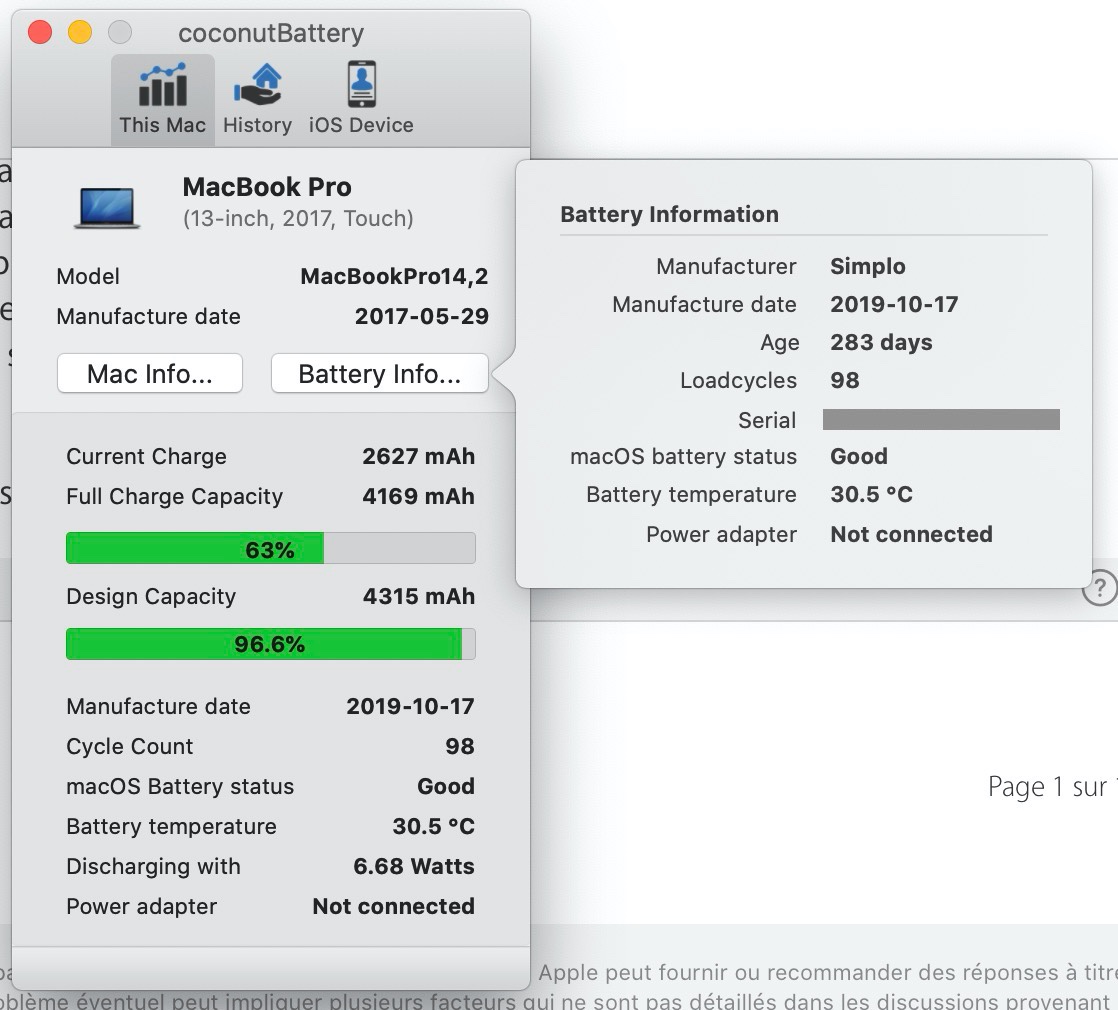Click the Discharging with label
This screenshot has width=1118, height=1010.
click(x=153, y=866)
